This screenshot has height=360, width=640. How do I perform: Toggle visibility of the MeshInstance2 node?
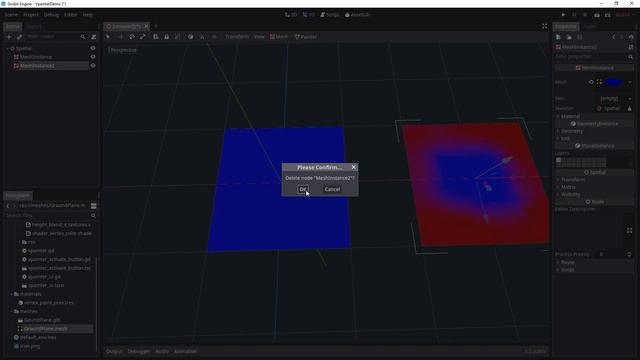[93, 65]
